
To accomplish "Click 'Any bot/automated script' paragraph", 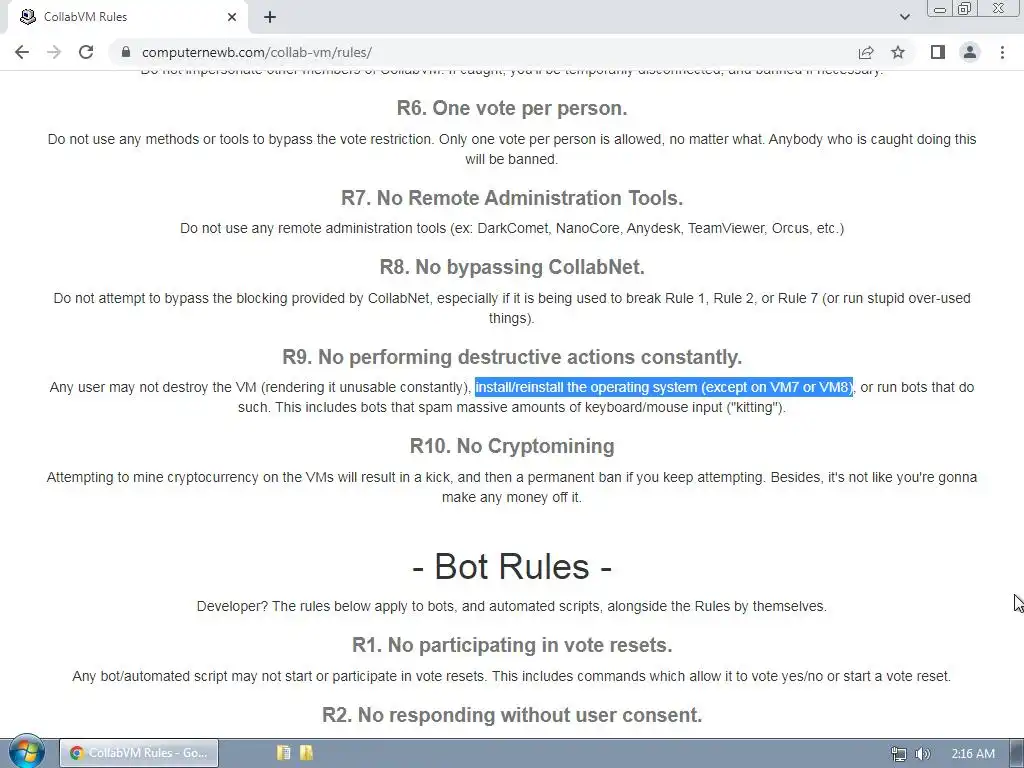I will point(512,677).
